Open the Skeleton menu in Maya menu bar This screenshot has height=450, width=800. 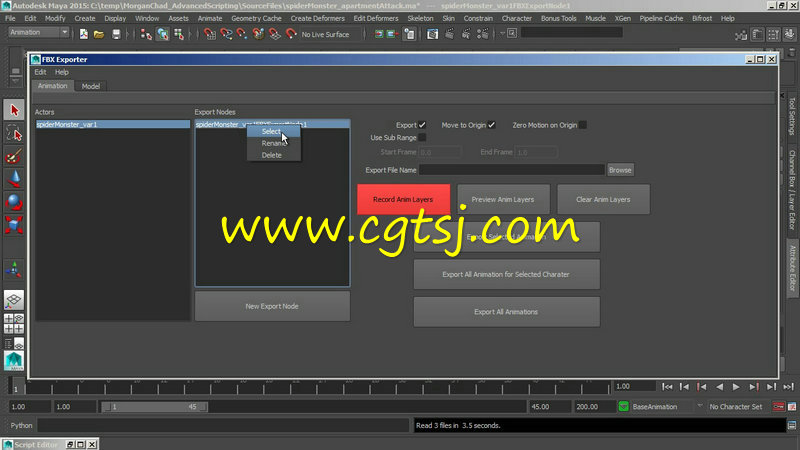coord(420,18)
